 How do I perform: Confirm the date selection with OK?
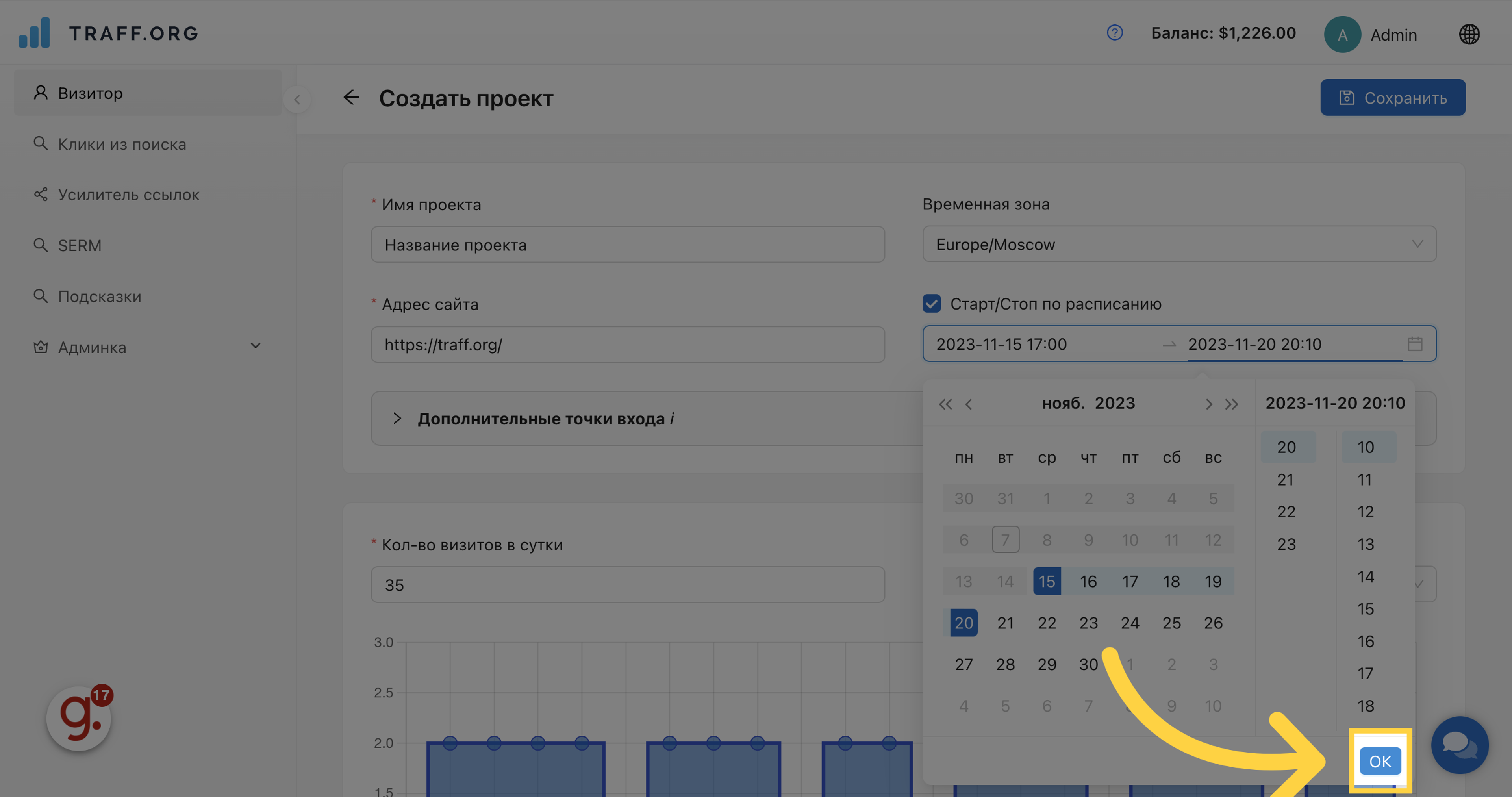(1380, 761)
